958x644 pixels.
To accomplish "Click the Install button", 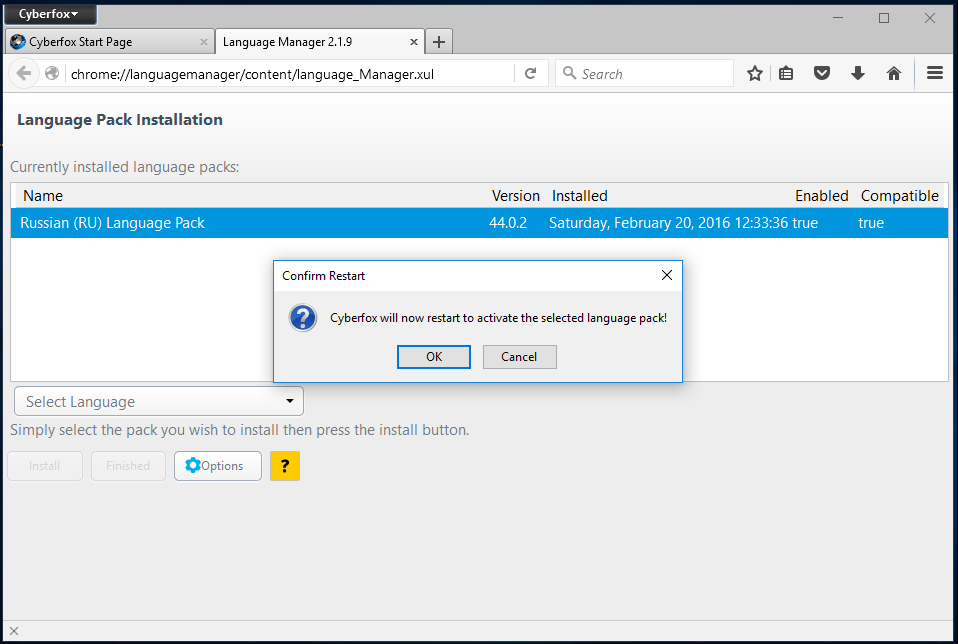I will coord(45,466).
